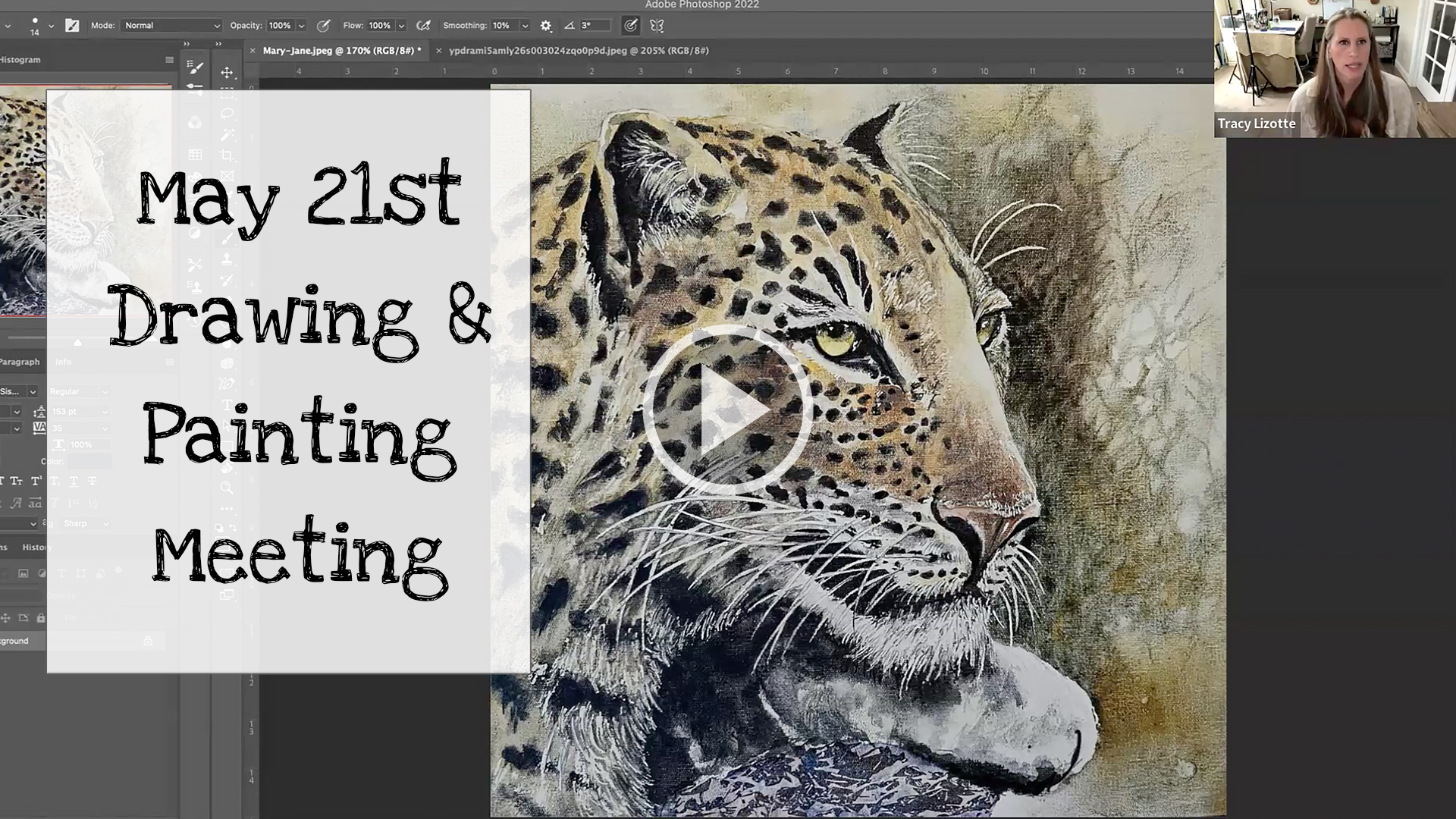This screenshot has height=819, width=1456.
Task: Expand the Smoothing slider arrow
Action: tap(525, 26)
